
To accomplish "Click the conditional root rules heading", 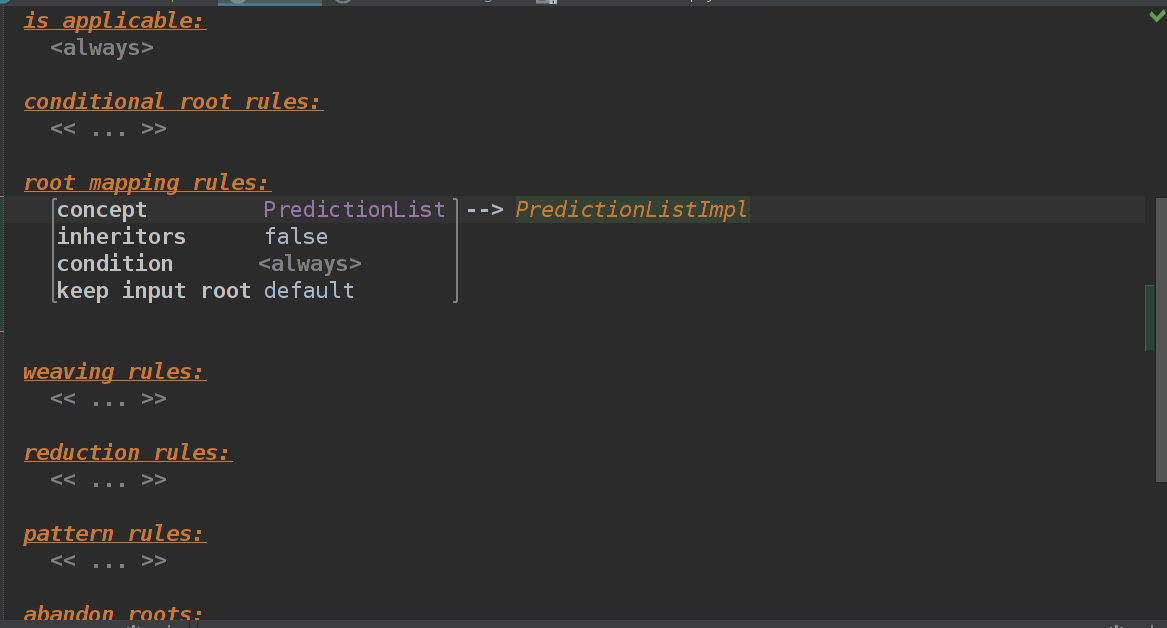I will (173, 102).
